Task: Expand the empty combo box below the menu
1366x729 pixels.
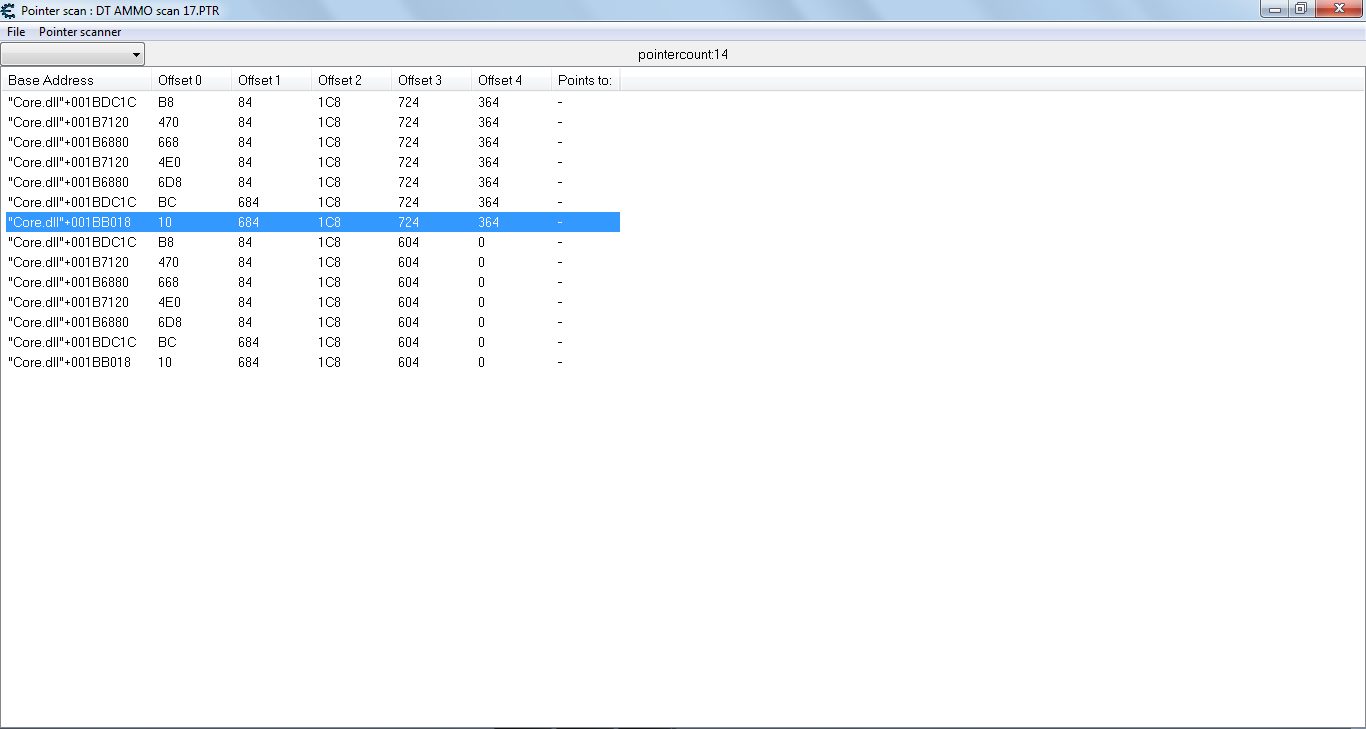Action: (x=73, y=54)
